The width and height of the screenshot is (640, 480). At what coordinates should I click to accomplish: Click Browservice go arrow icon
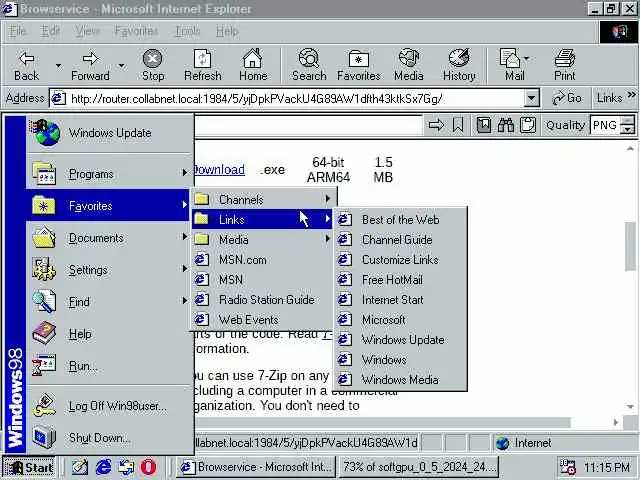(436, 125)
